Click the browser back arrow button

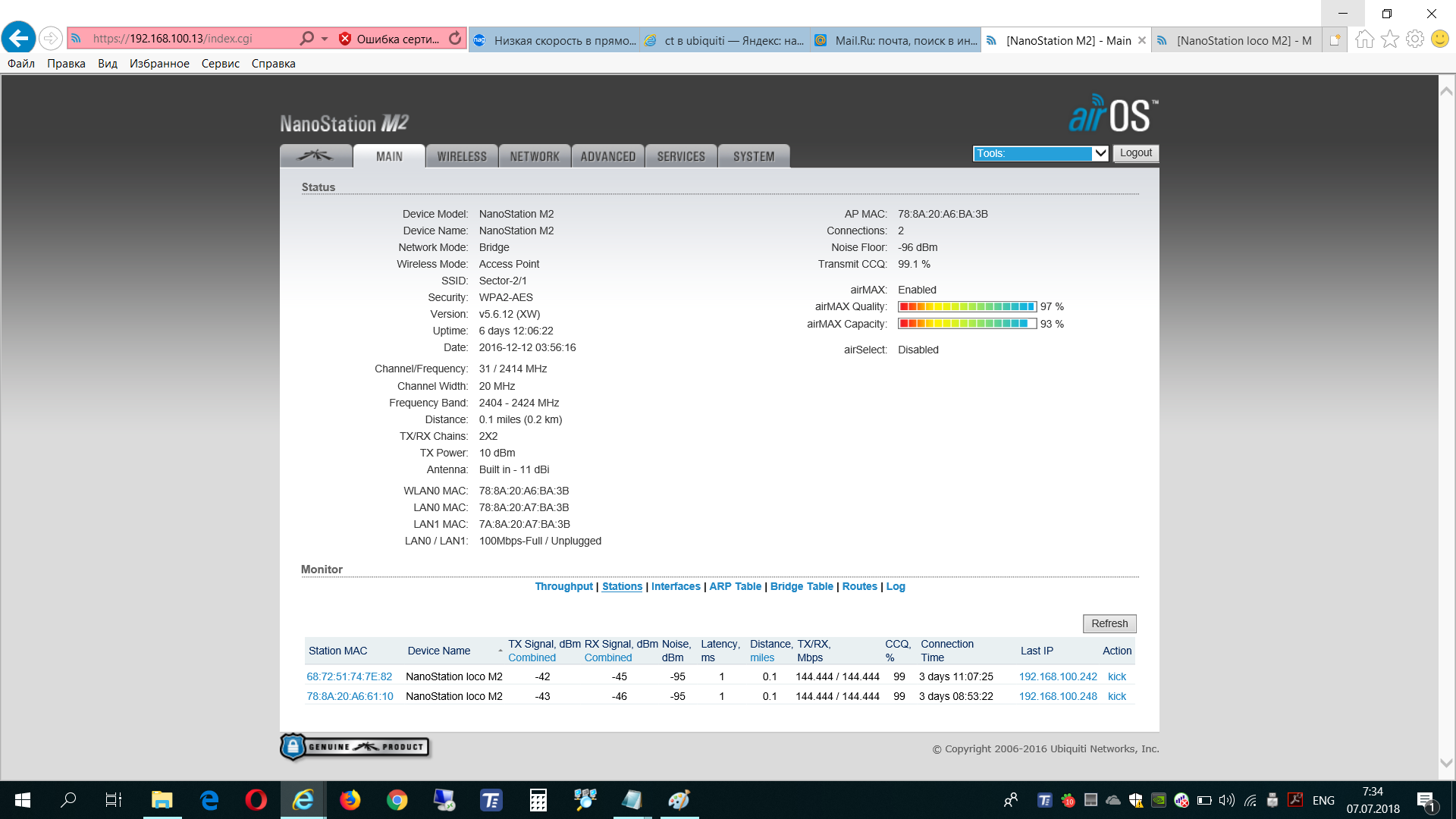(19, 38)
